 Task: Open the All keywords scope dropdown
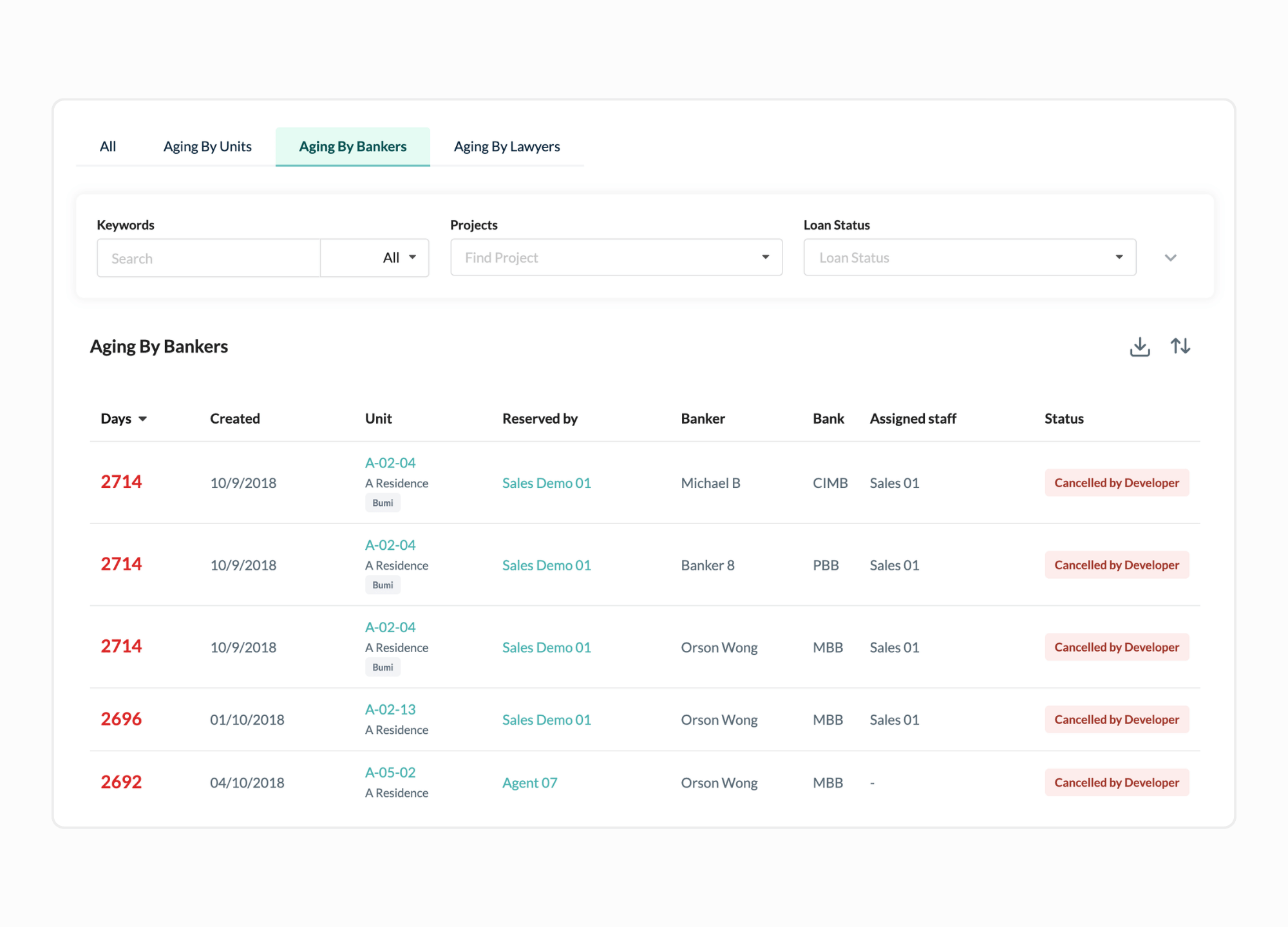coord(375,257)
